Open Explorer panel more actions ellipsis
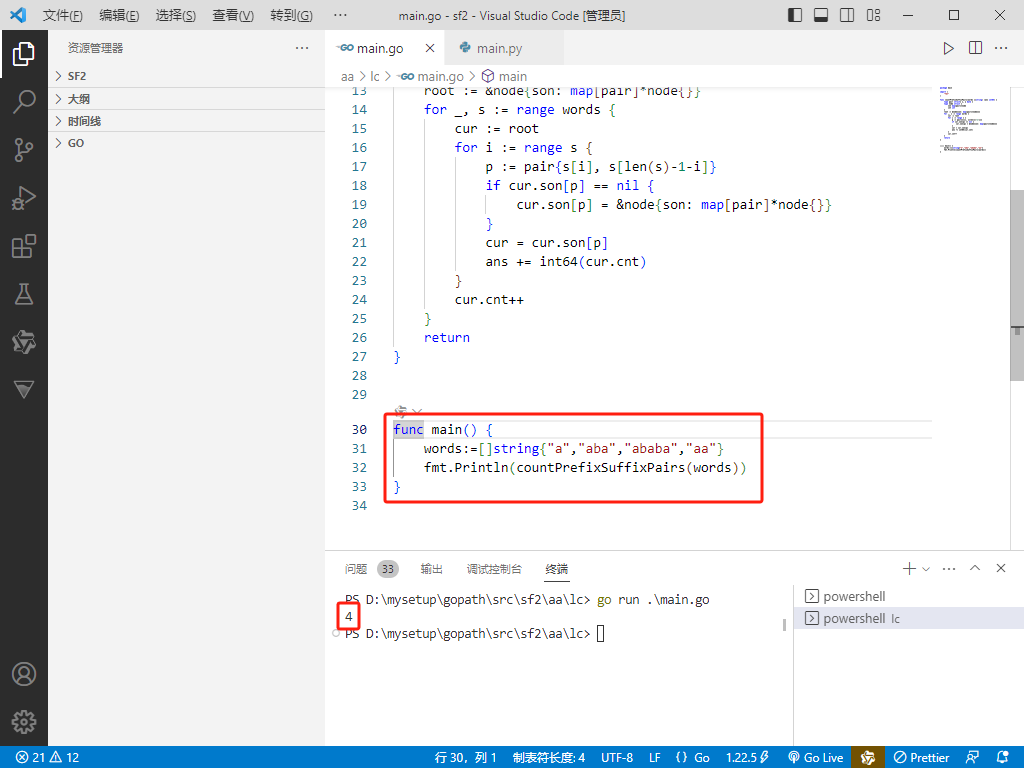Viewport: 1024px width, 768px height. click(302, 48)
